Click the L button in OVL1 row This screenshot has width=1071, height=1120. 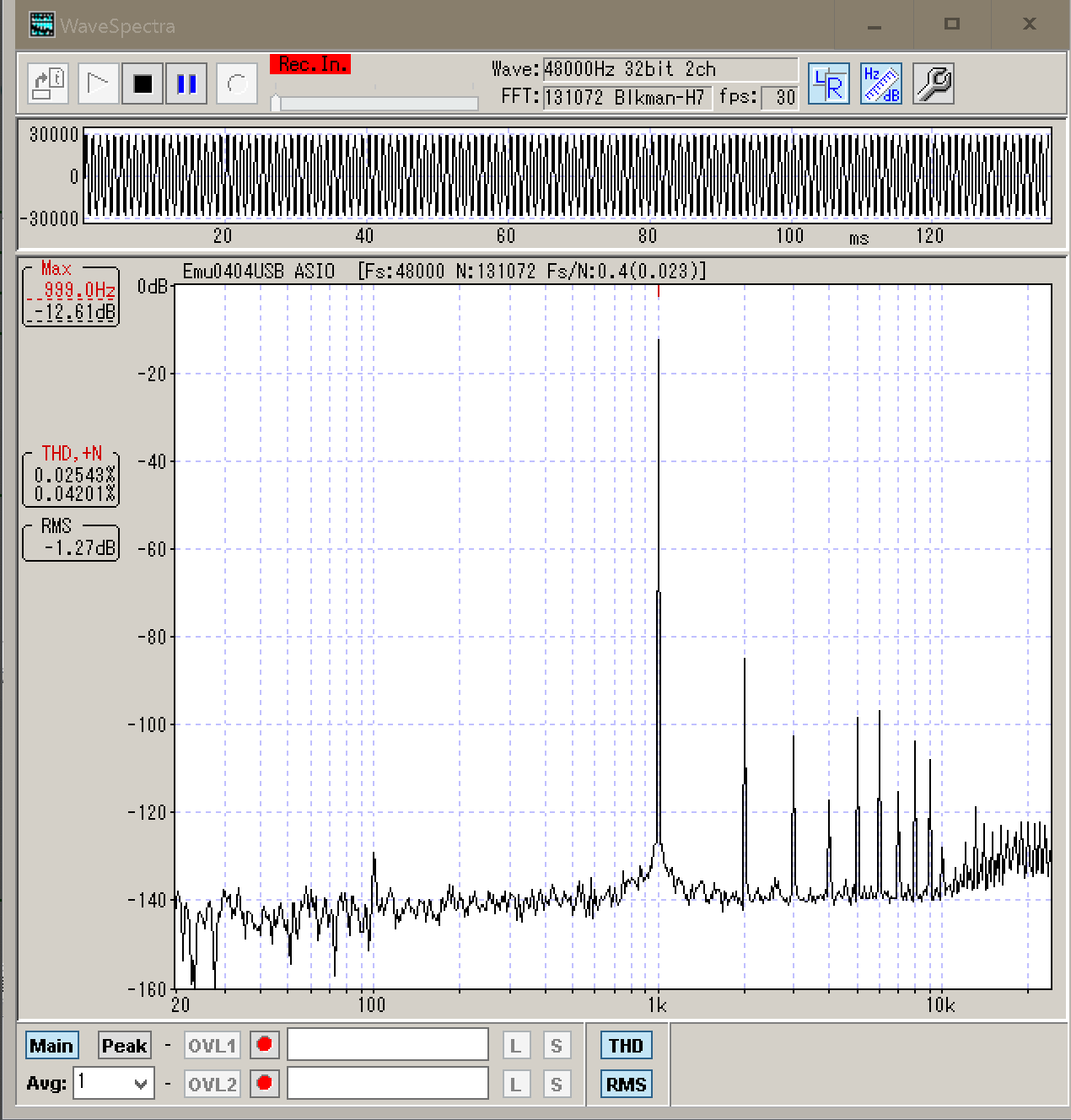[x=516, y=1046]
